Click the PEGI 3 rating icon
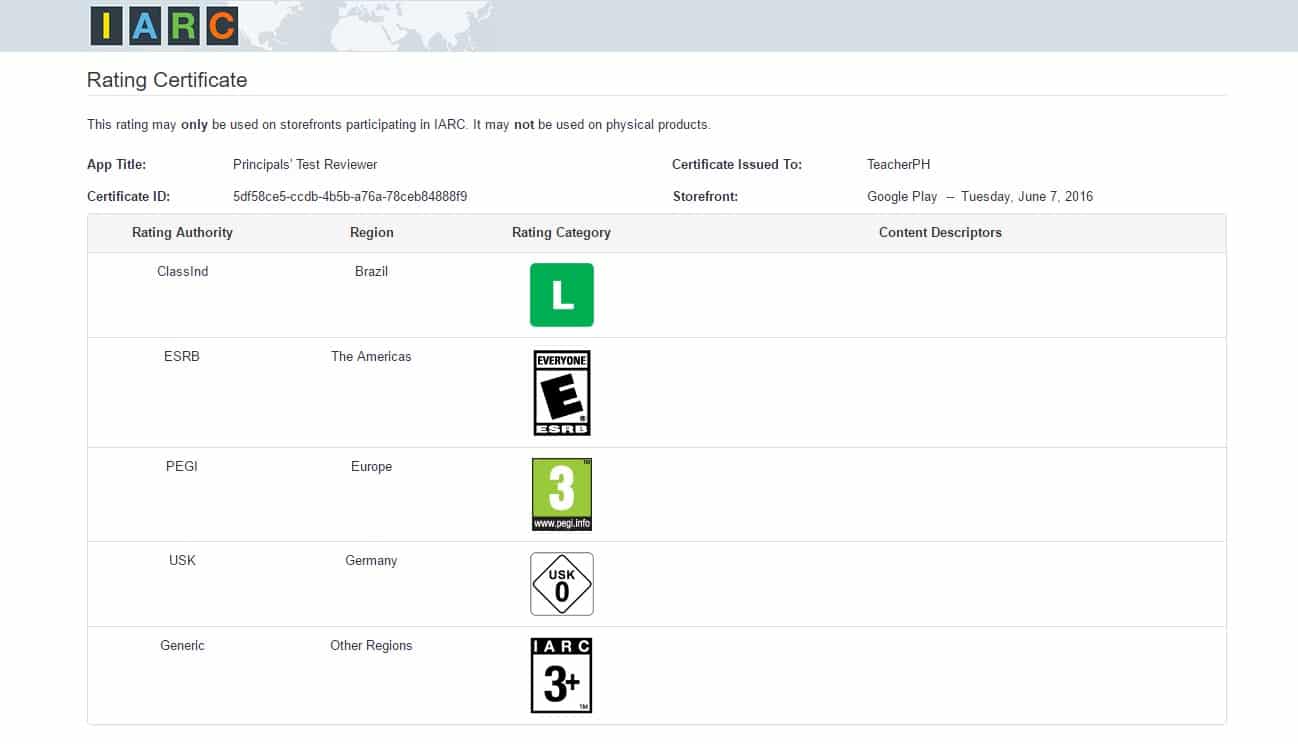Image resolution: width=1298 pixels, height=744 pixels. click(x=562, y=494)
